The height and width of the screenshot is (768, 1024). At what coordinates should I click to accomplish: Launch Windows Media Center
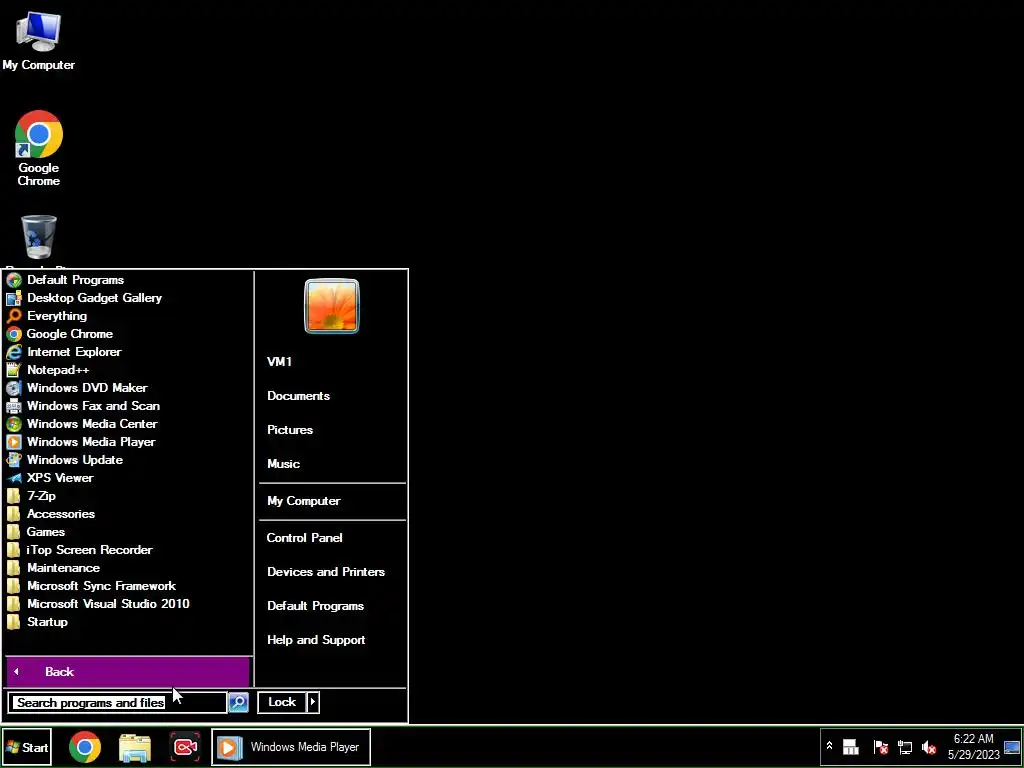click(x=129, y=424)
